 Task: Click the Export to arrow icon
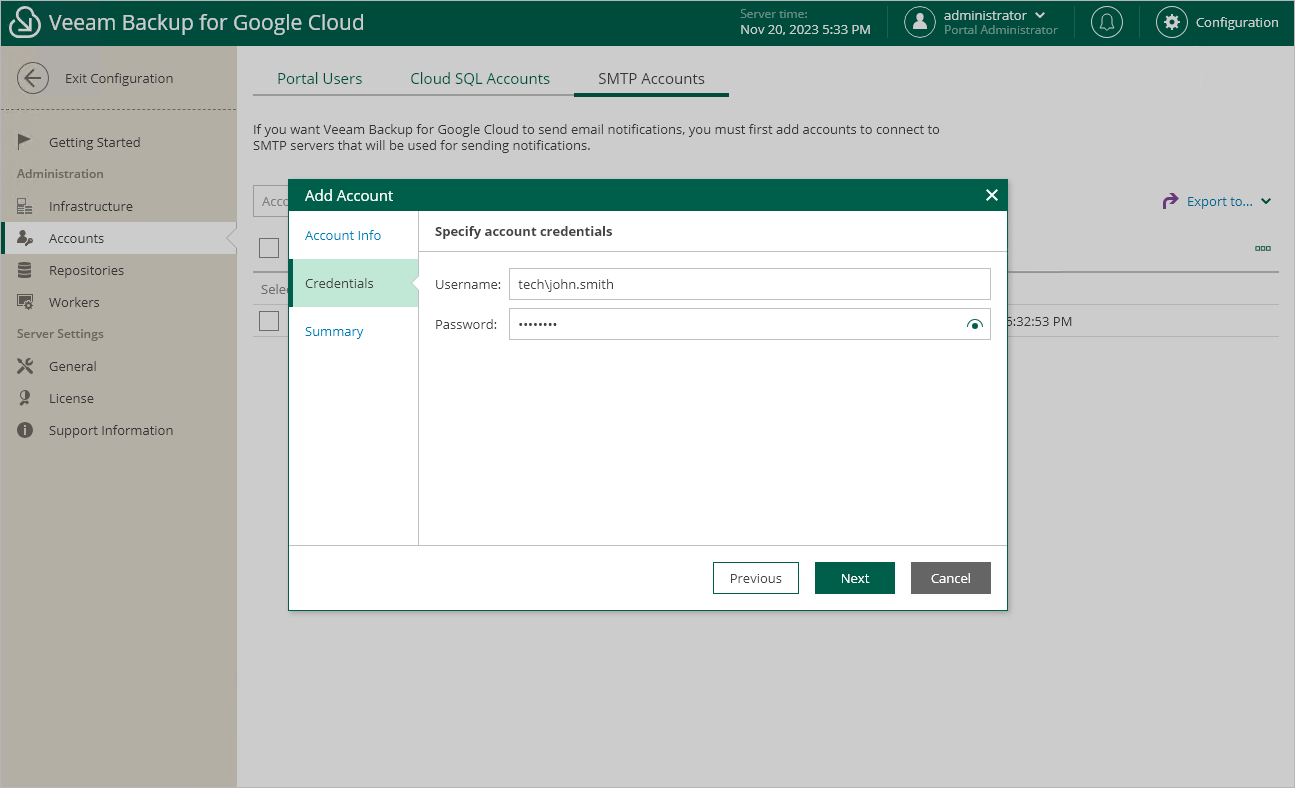1170,201
